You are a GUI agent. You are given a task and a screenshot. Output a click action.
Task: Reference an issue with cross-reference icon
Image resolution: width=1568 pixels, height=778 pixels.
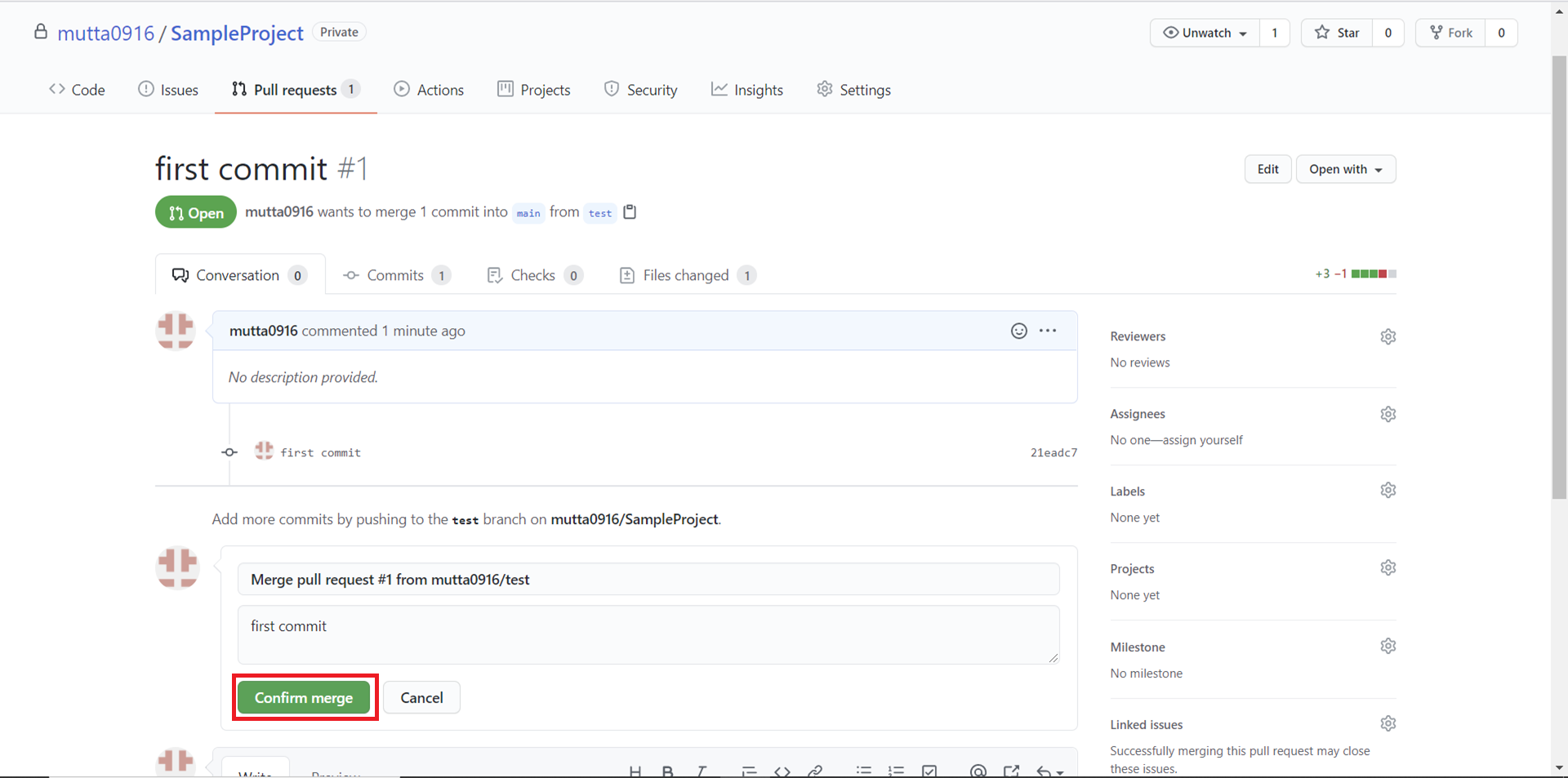pos(1012,771)
